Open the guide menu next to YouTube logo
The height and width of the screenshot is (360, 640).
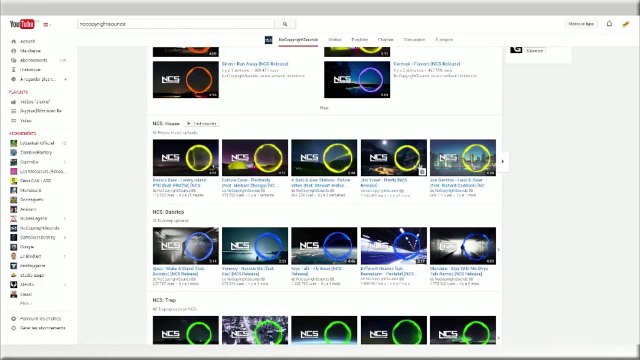(47, 24)
